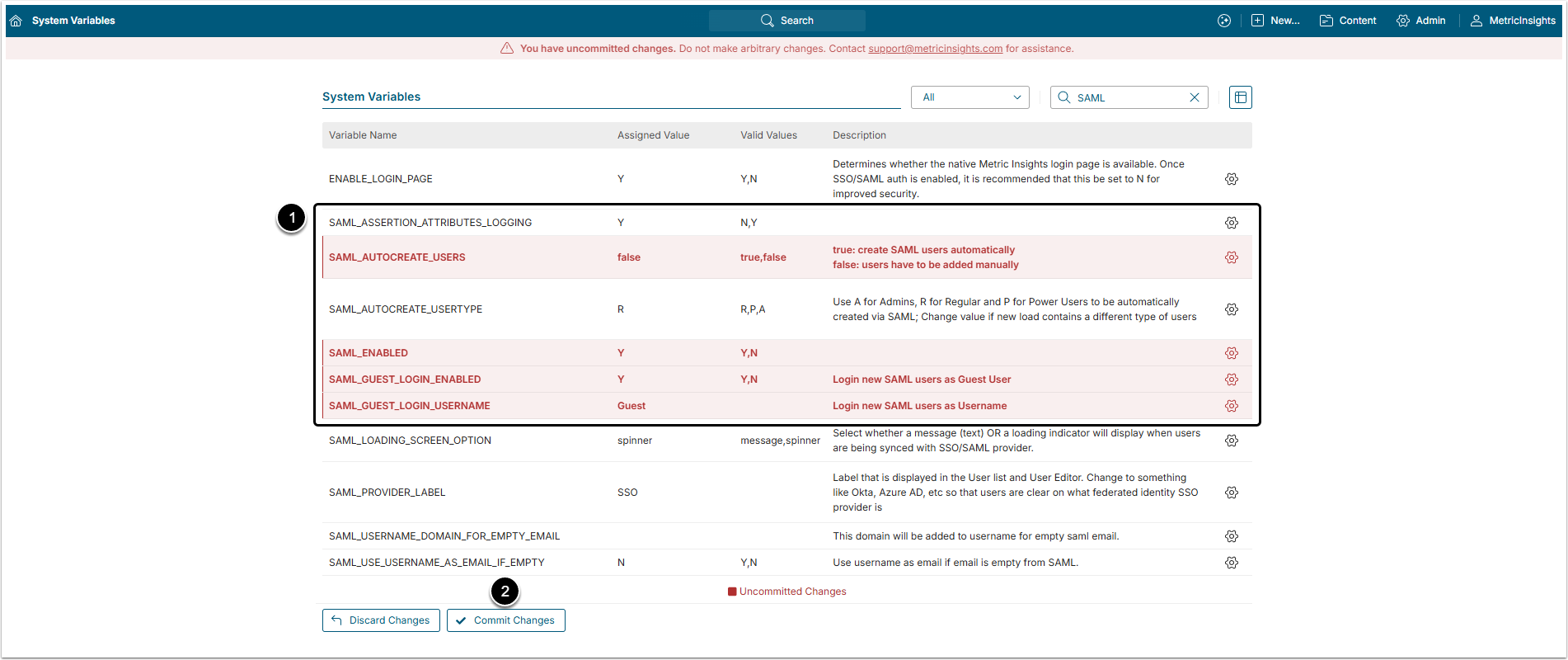
Task: Expand the All category filter dropdown
Action: tap(969, 97)
